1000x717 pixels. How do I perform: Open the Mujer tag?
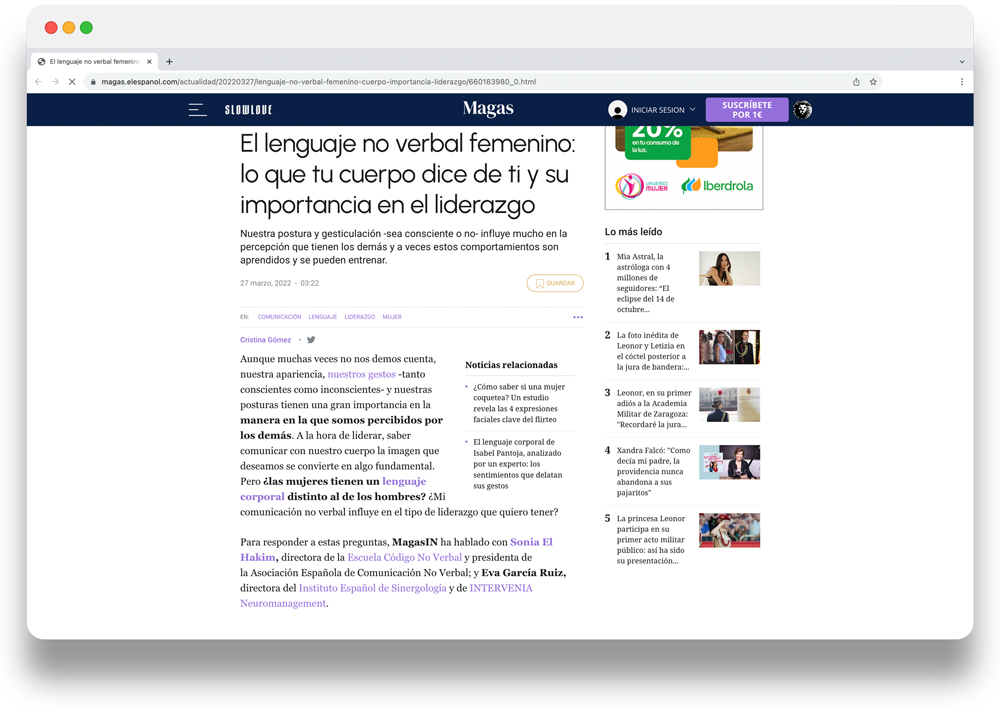[392, 317]
